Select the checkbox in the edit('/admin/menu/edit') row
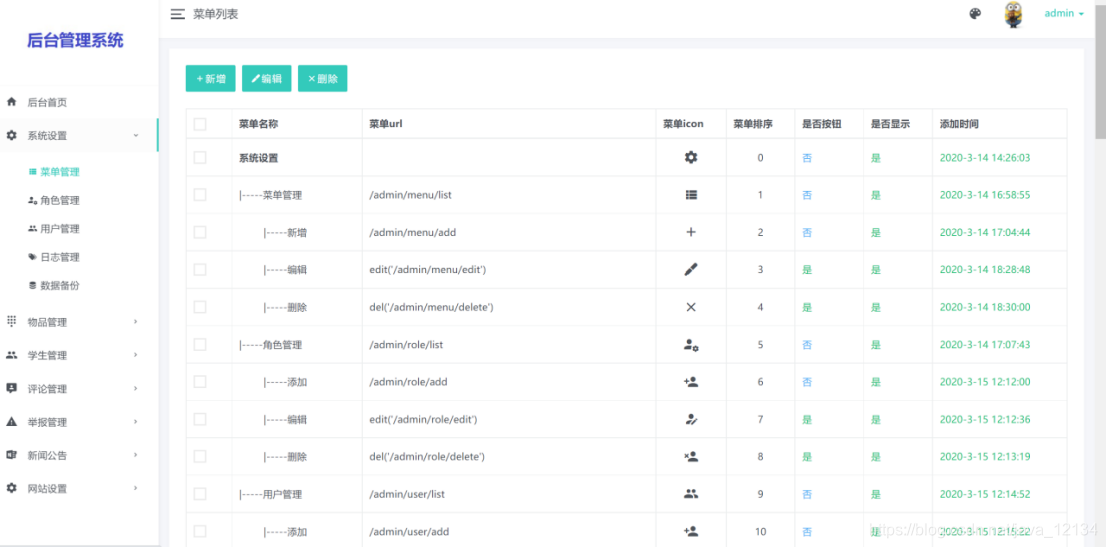Viewport: 1107px width, 548px height. click(x=200, y=270)
